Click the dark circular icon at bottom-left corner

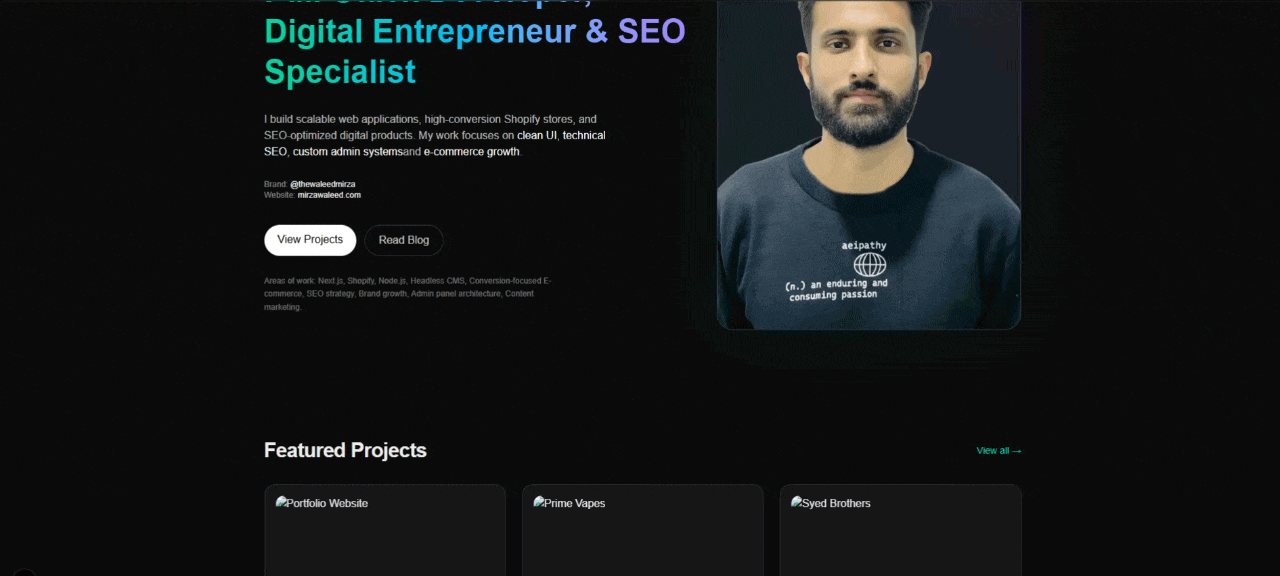point(24,572)
